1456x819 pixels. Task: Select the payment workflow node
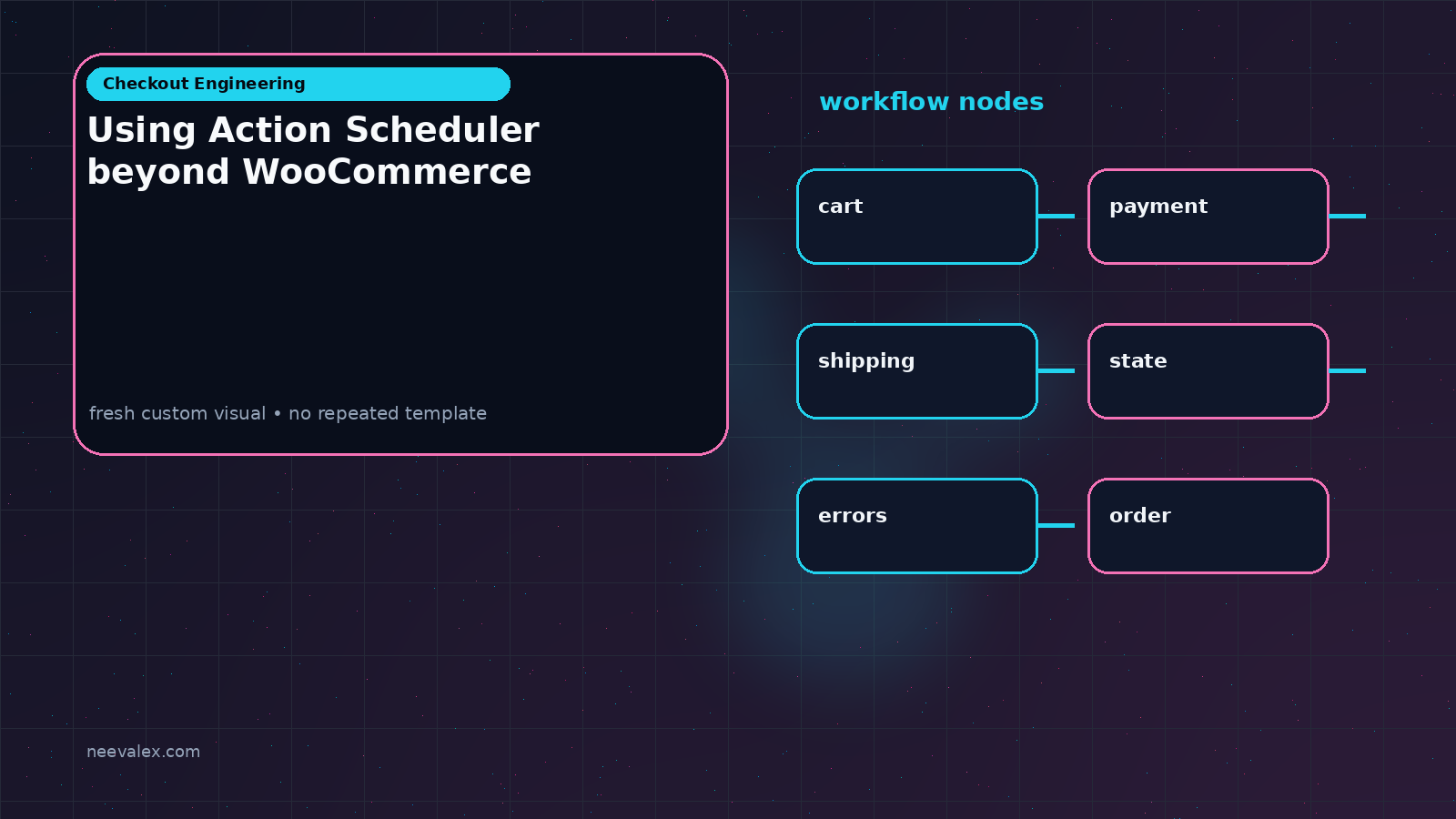1208,217
